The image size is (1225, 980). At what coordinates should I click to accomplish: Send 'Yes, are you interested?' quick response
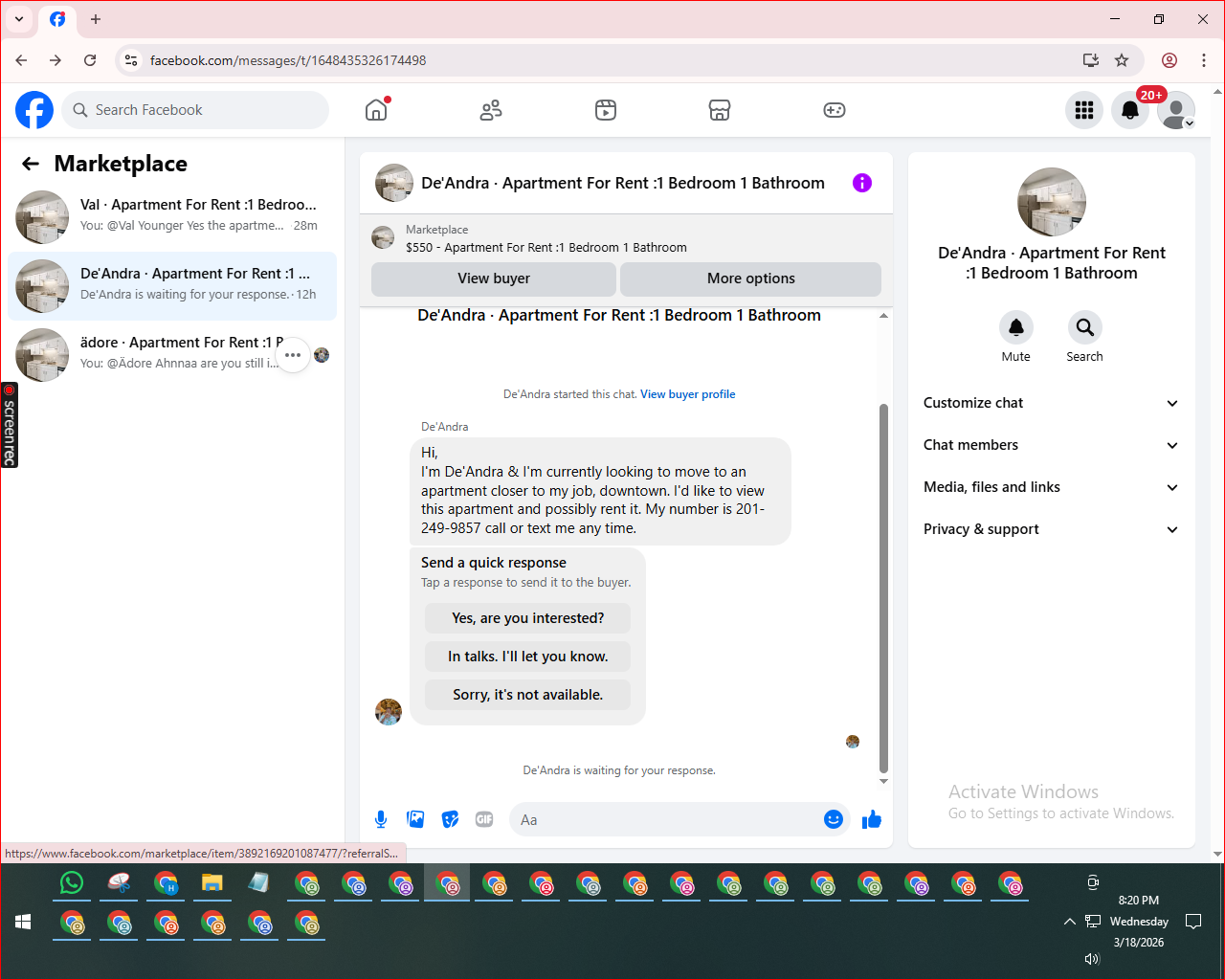tap(528, 618)
